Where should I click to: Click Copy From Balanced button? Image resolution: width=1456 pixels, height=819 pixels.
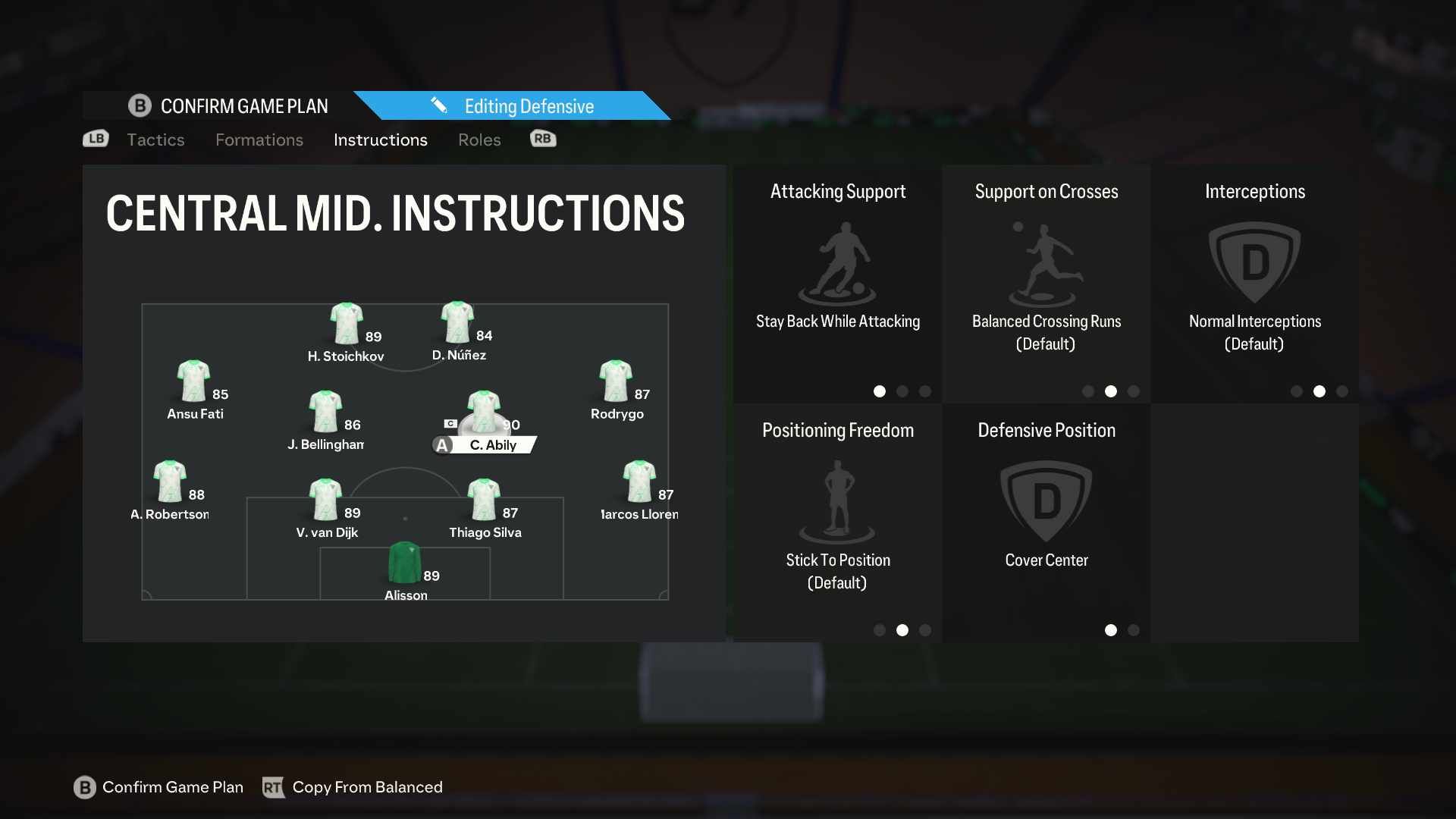pos(367,787)
